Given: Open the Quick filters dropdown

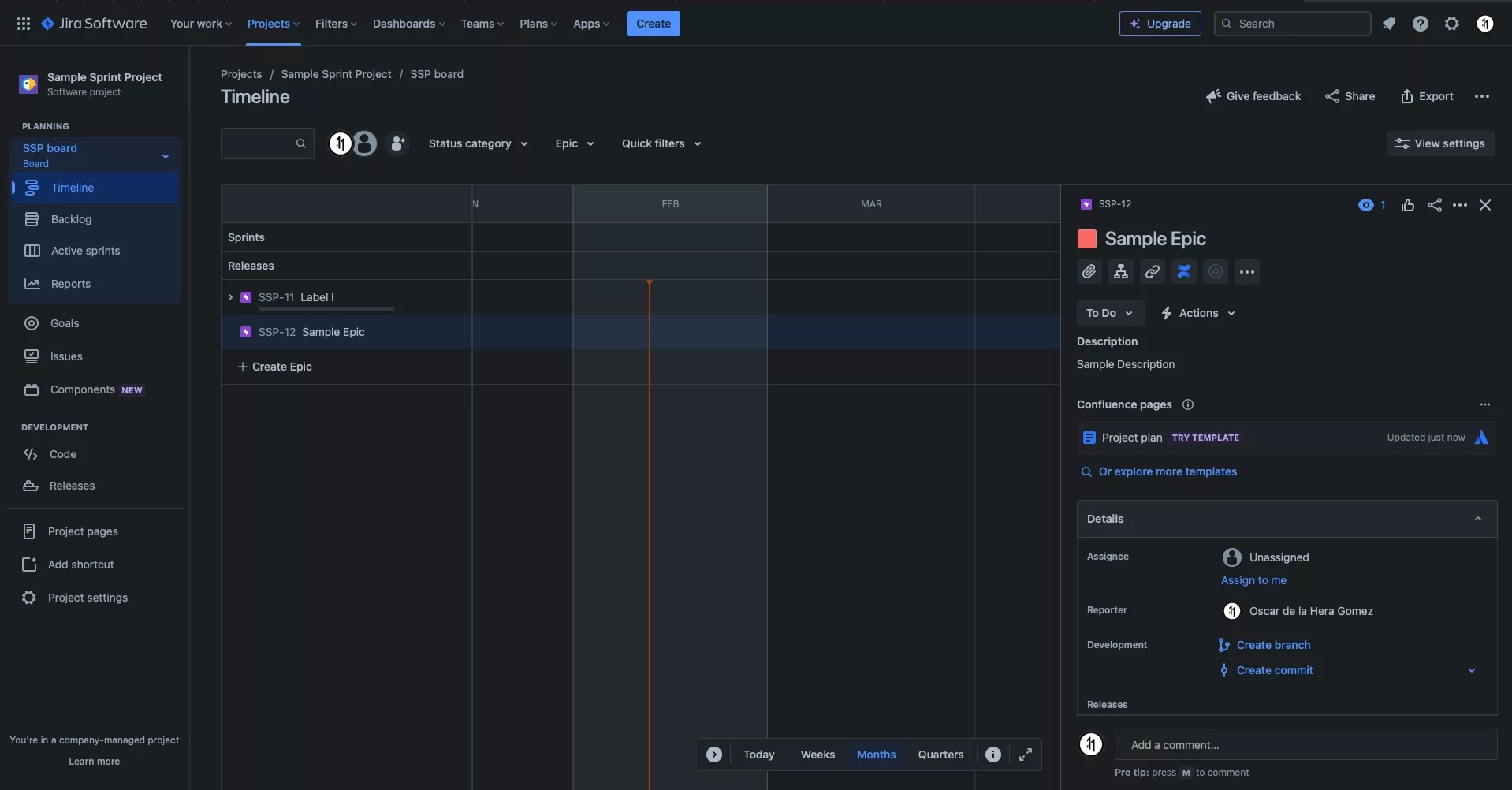Looking at the screenshot, I should pyautogui.click(x=661, y=143).
